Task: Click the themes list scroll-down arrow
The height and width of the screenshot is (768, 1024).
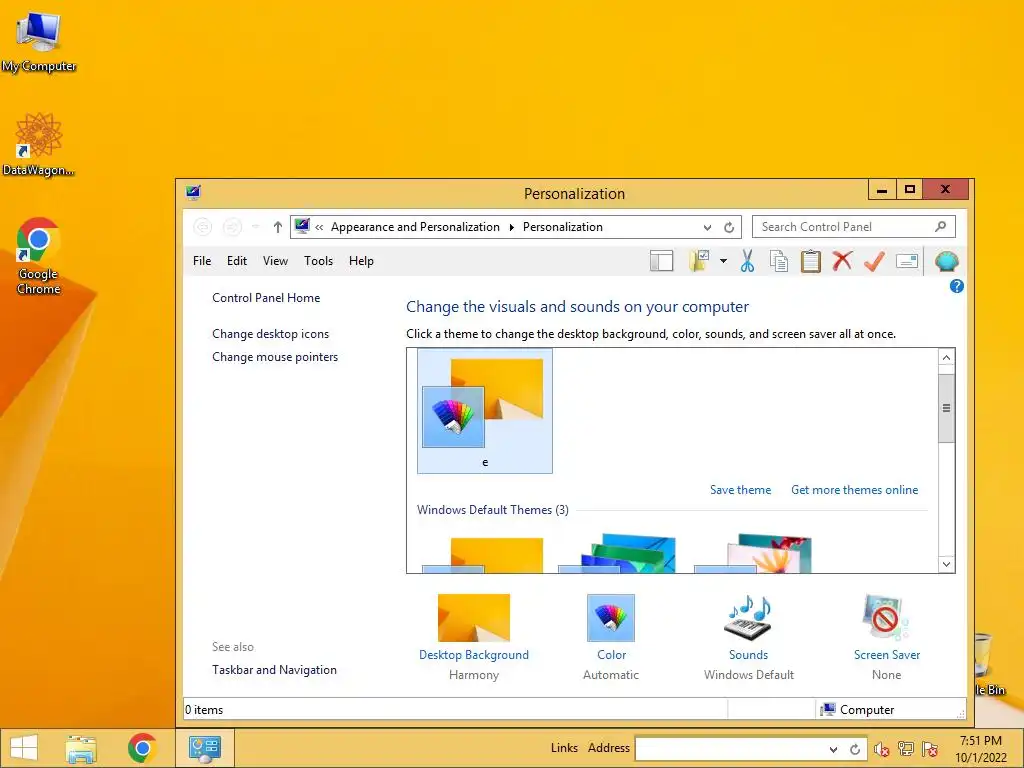Action: tap(946, 564)
